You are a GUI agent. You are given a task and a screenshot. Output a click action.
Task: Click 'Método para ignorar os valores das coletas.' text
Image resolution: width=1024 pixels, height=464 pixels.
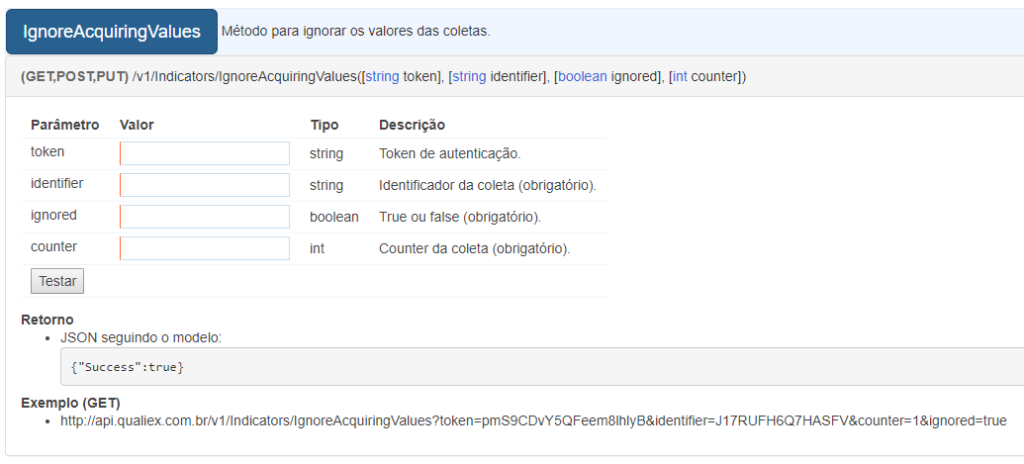coord(356,31)
